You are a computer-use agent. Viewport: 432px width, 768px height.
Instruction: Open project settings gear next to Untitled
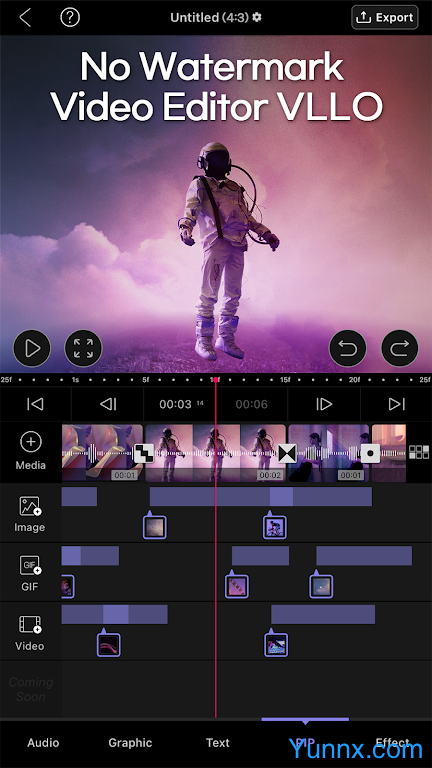[257, 18]
